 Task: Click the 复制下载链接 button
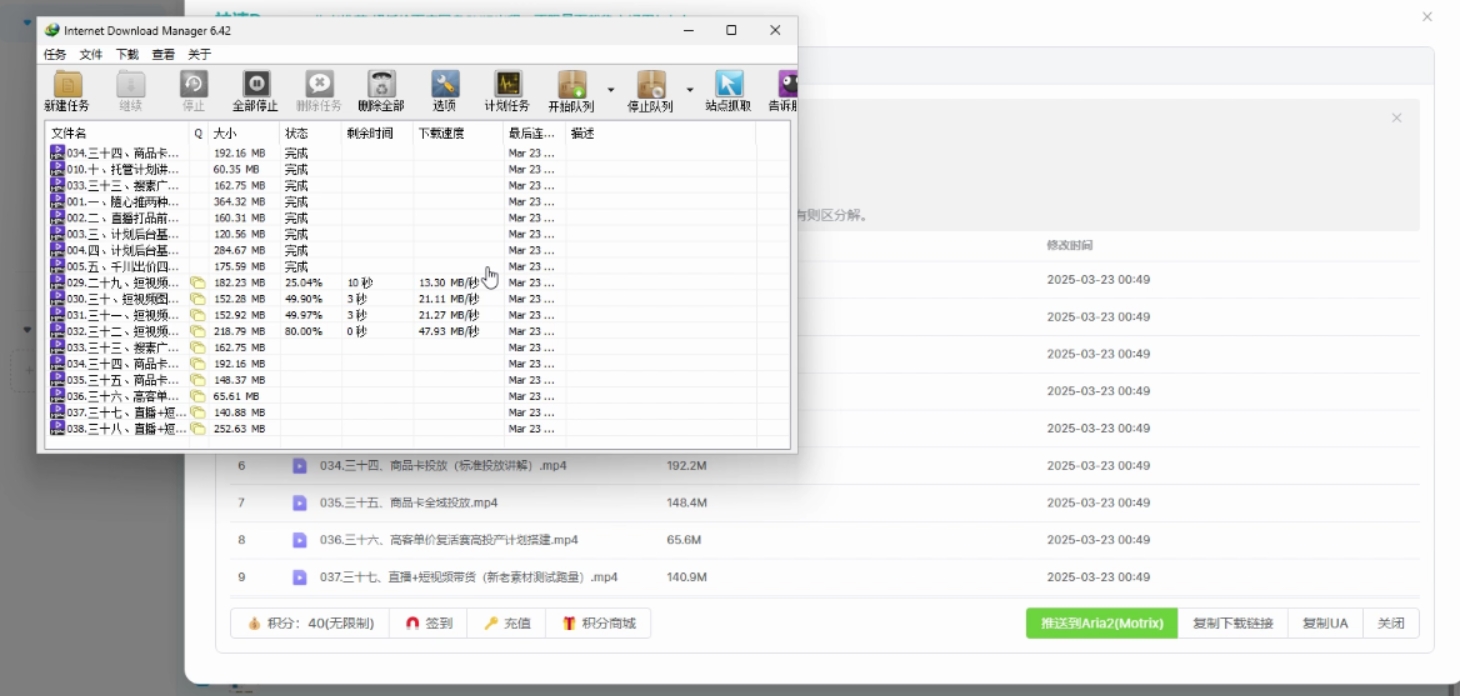tap(1233, 623)
